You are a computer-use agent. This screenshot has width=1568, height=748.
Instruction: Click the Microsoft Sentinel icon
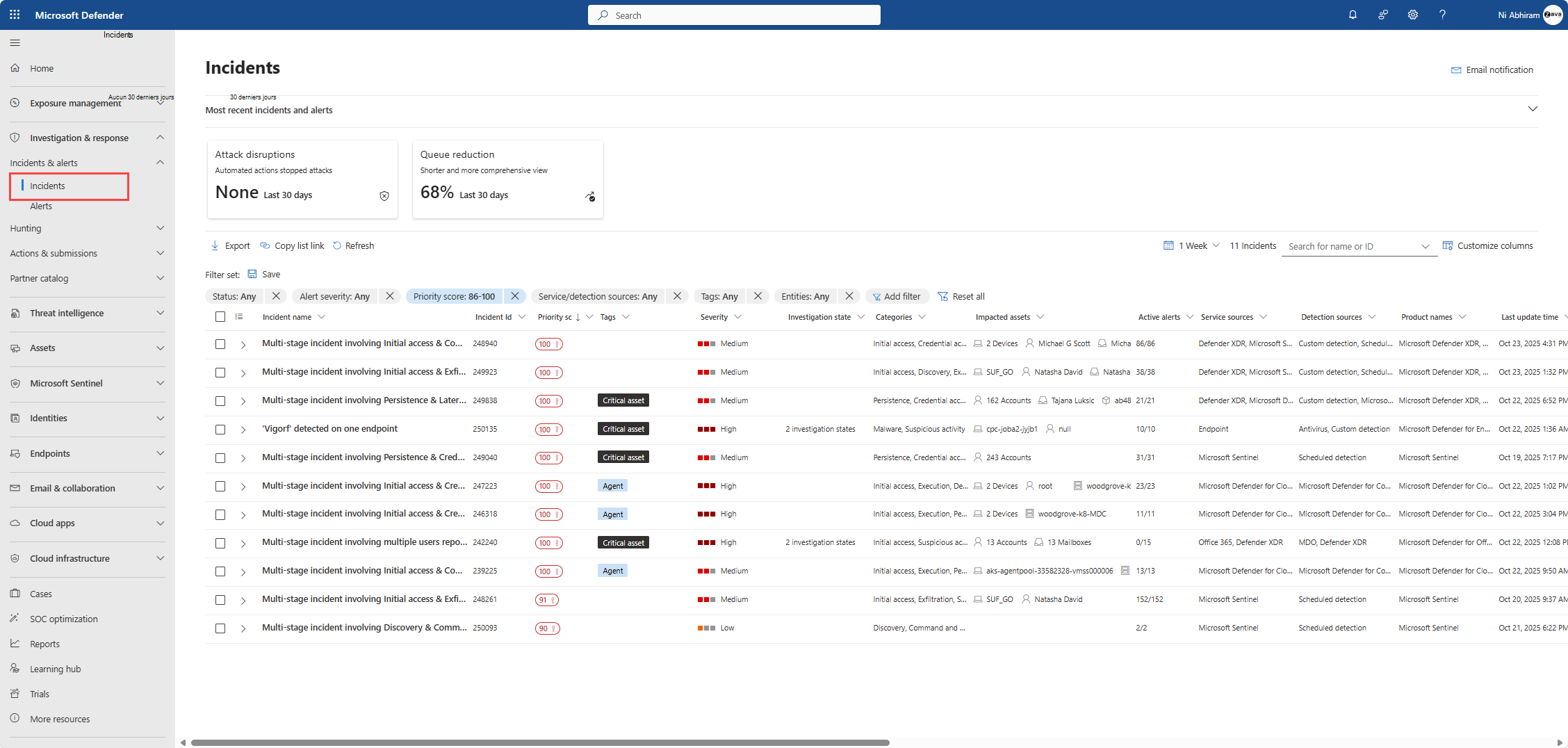tap(15, 383)
